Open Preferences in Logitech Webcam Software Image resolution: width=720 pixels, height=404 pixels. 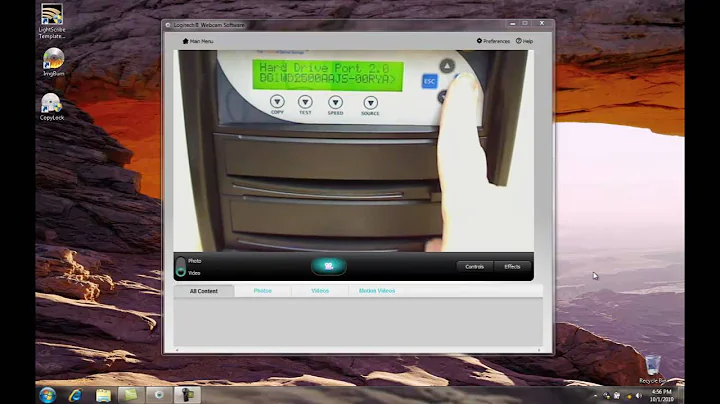[493, 41]
